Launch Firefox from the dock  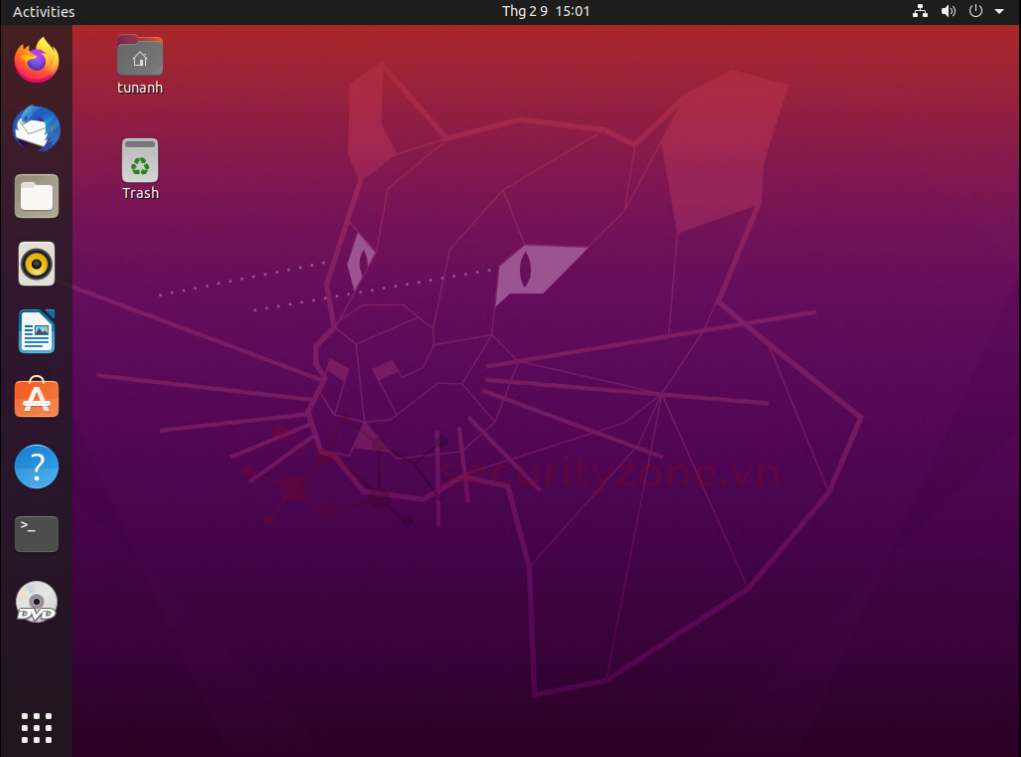[37, 61]
